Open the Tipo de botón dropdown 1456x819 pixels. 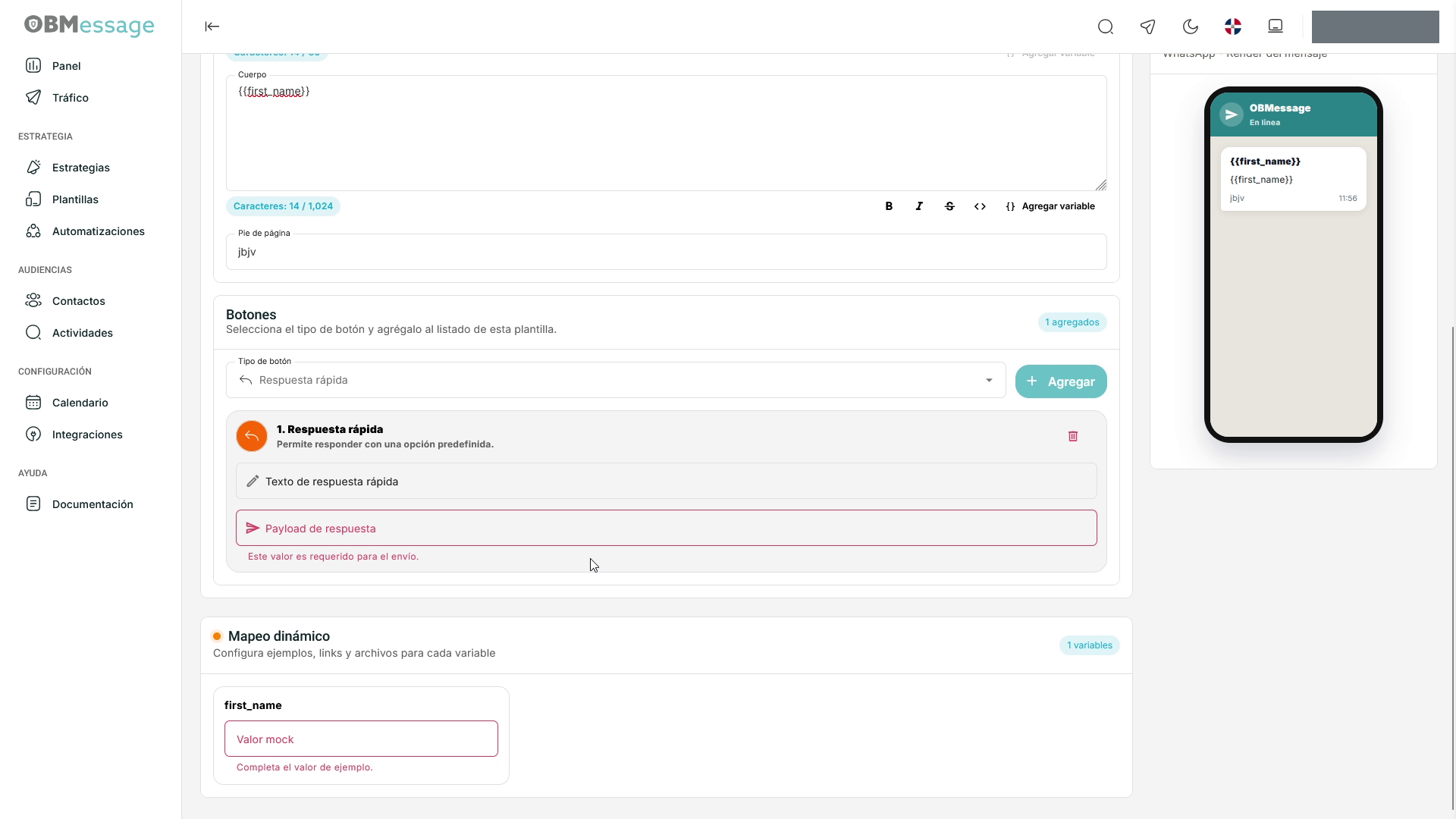coord(616,380)
